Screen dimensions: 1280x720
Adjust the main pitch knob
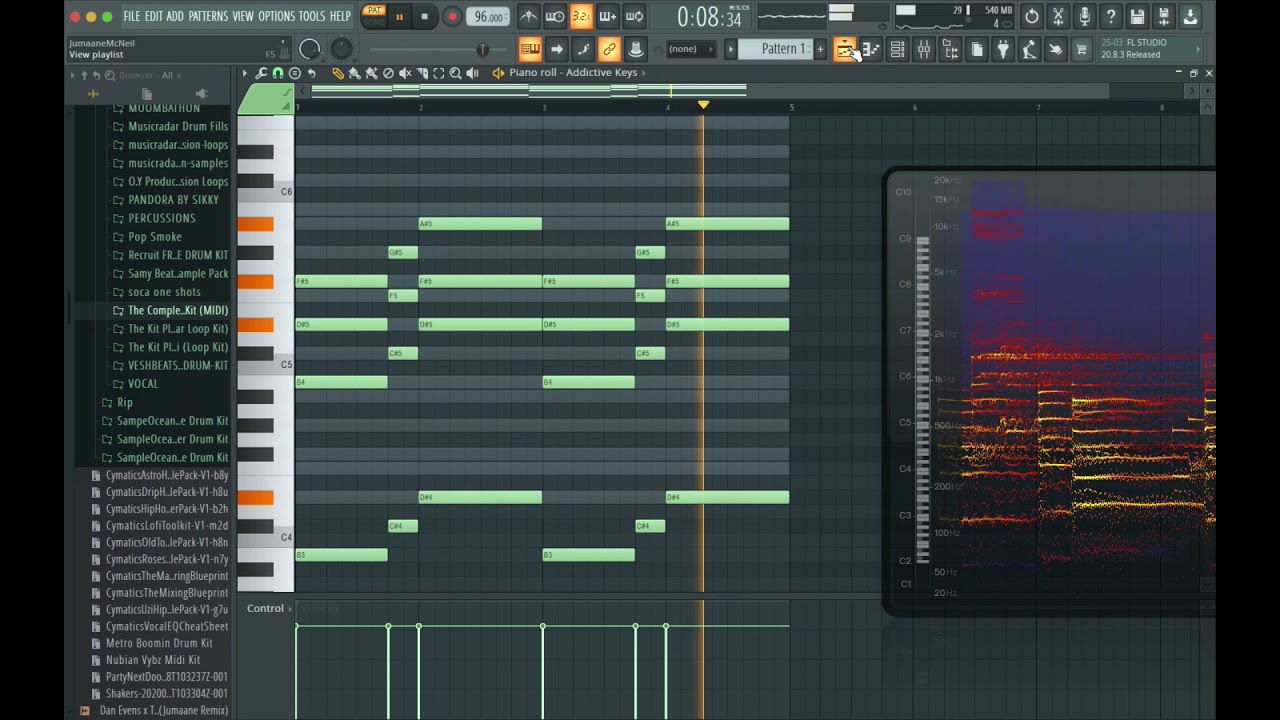click(341, 49)
